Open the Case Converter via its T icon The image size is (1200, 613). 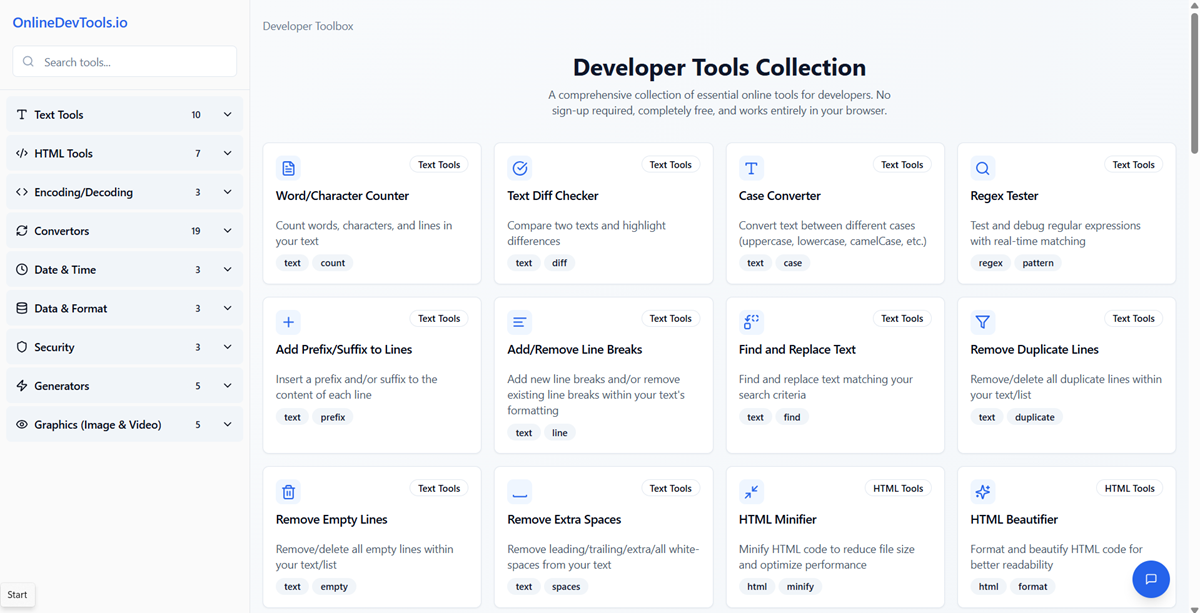coord(751,168)
